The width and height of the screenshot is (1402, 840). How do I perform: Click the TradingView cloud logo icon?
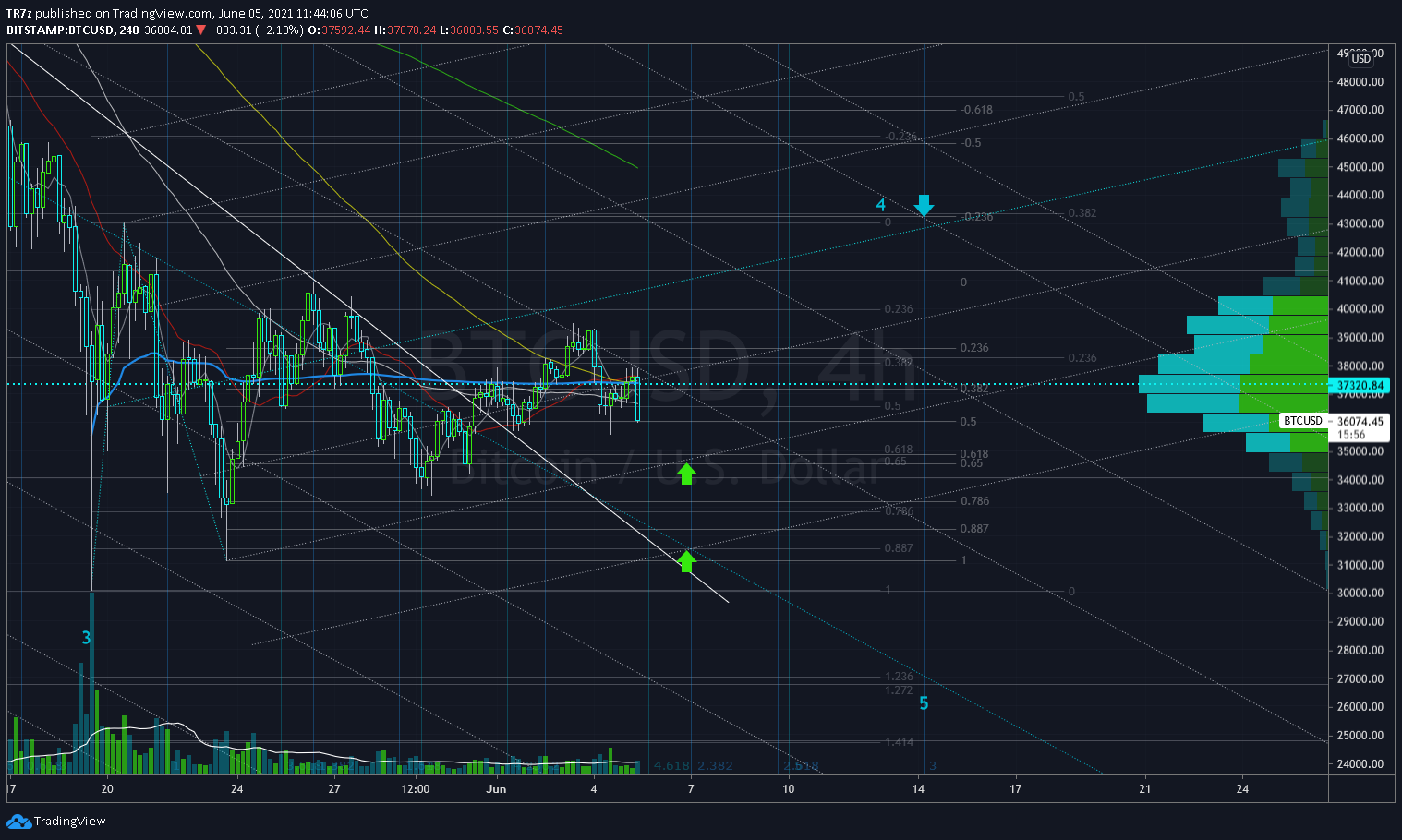18,822
